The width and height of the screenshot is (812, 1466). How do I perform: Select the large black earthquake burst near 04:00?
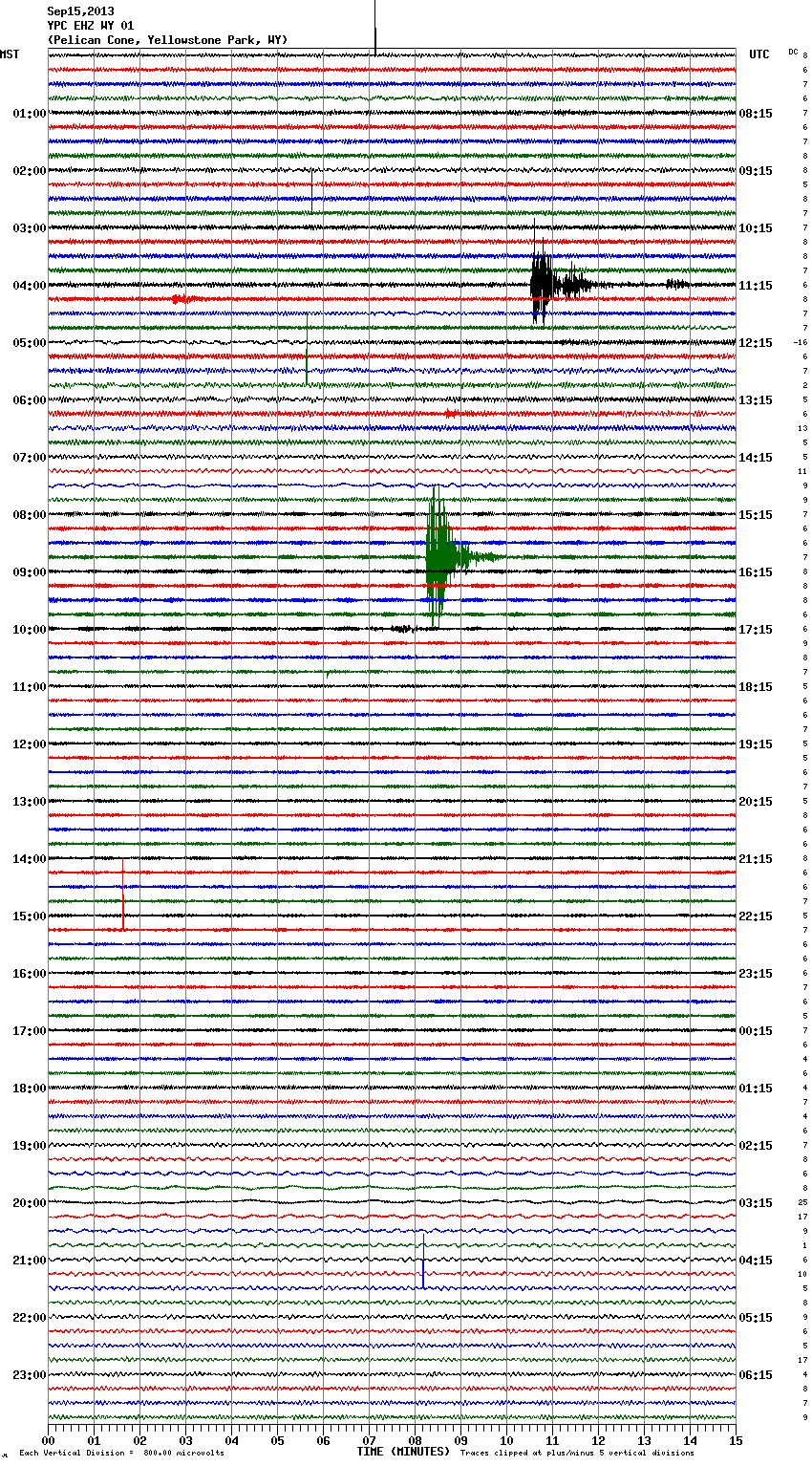[542, 284]
